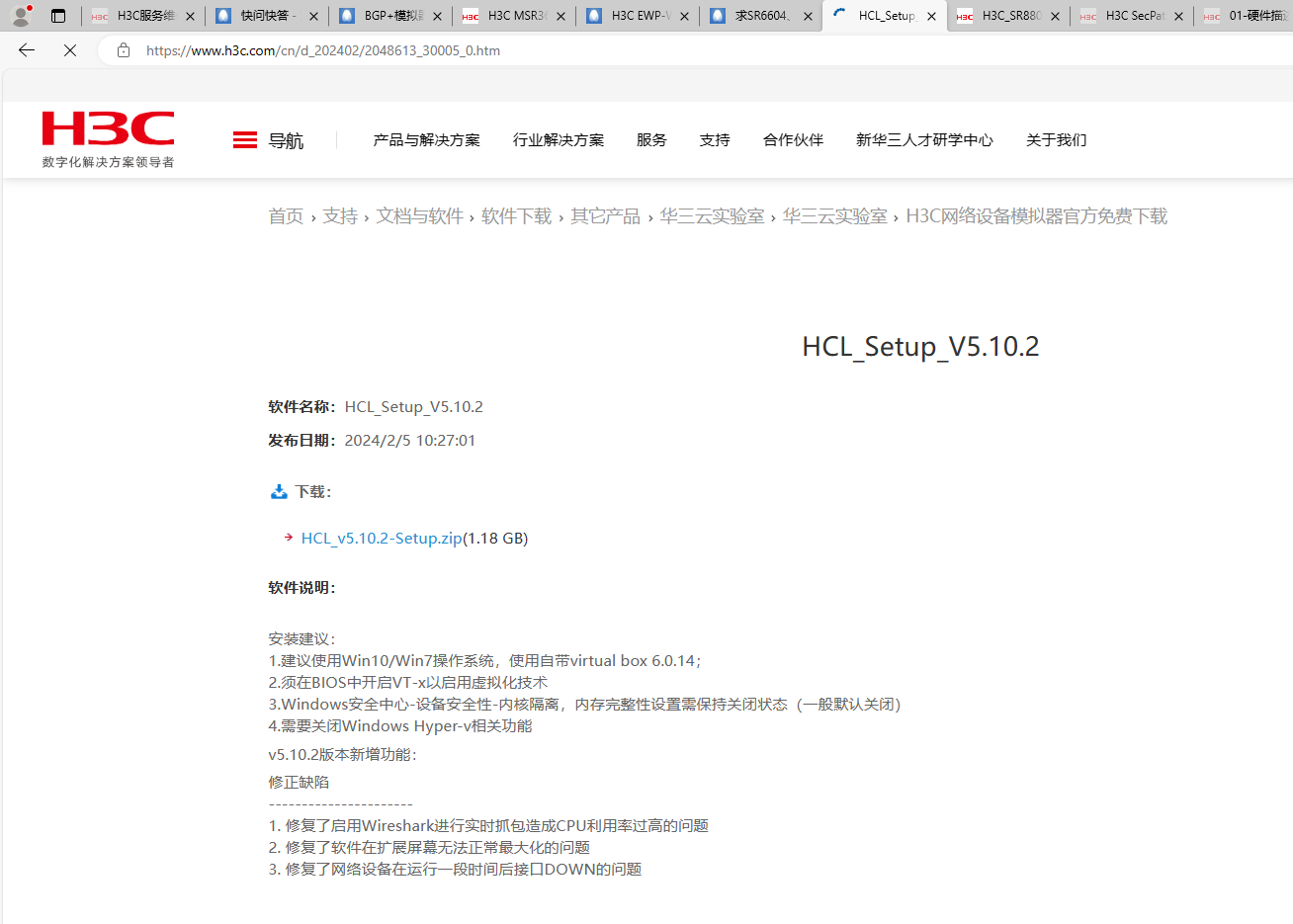Viewport: 1293px width, 924px height.
Task: Click the line about Windows安全中心 内核隔离
Action: [x=585, y=705]
